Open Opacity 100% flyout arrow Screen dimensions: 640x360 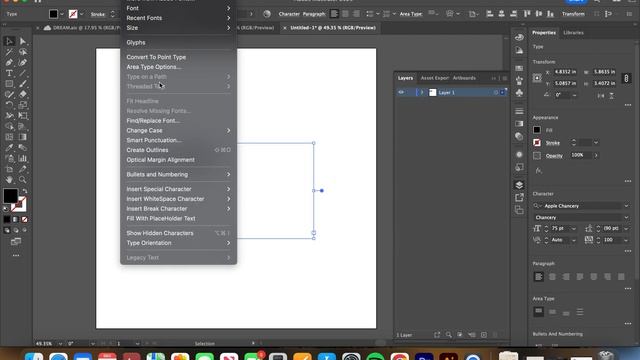click(x=596, y=156)
